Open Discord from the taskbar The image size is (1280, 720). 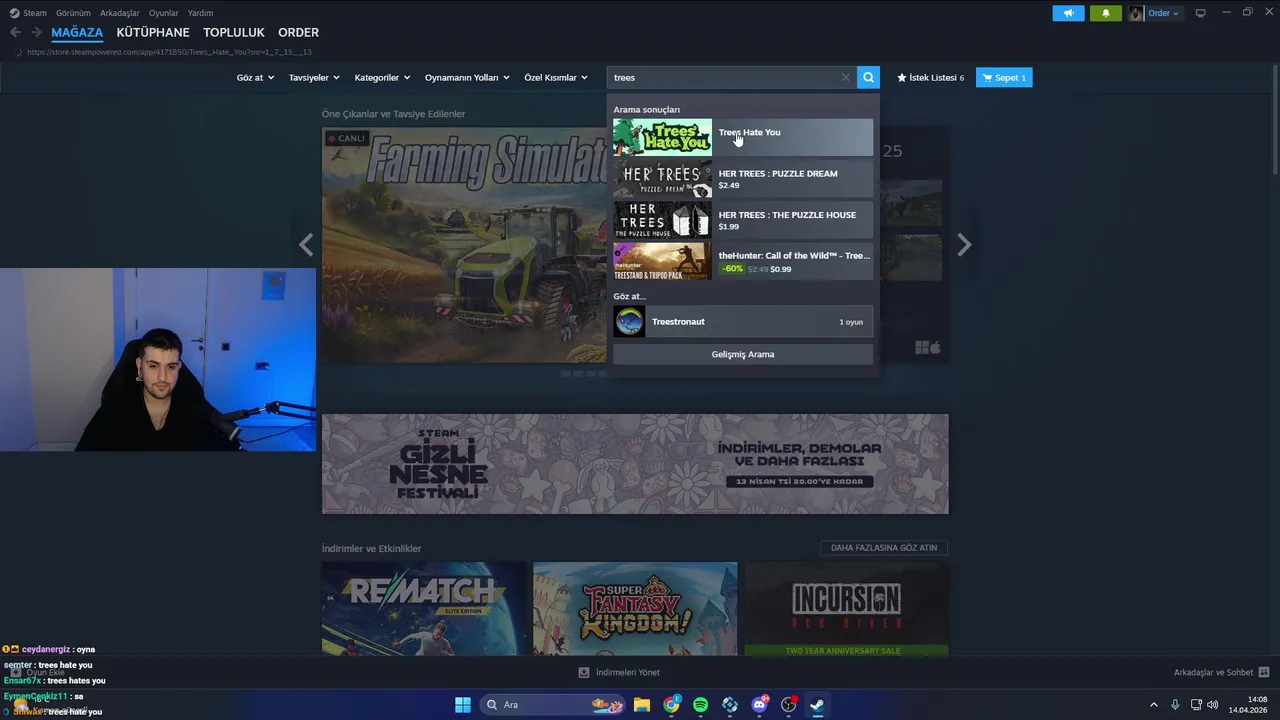click(759, 705)
